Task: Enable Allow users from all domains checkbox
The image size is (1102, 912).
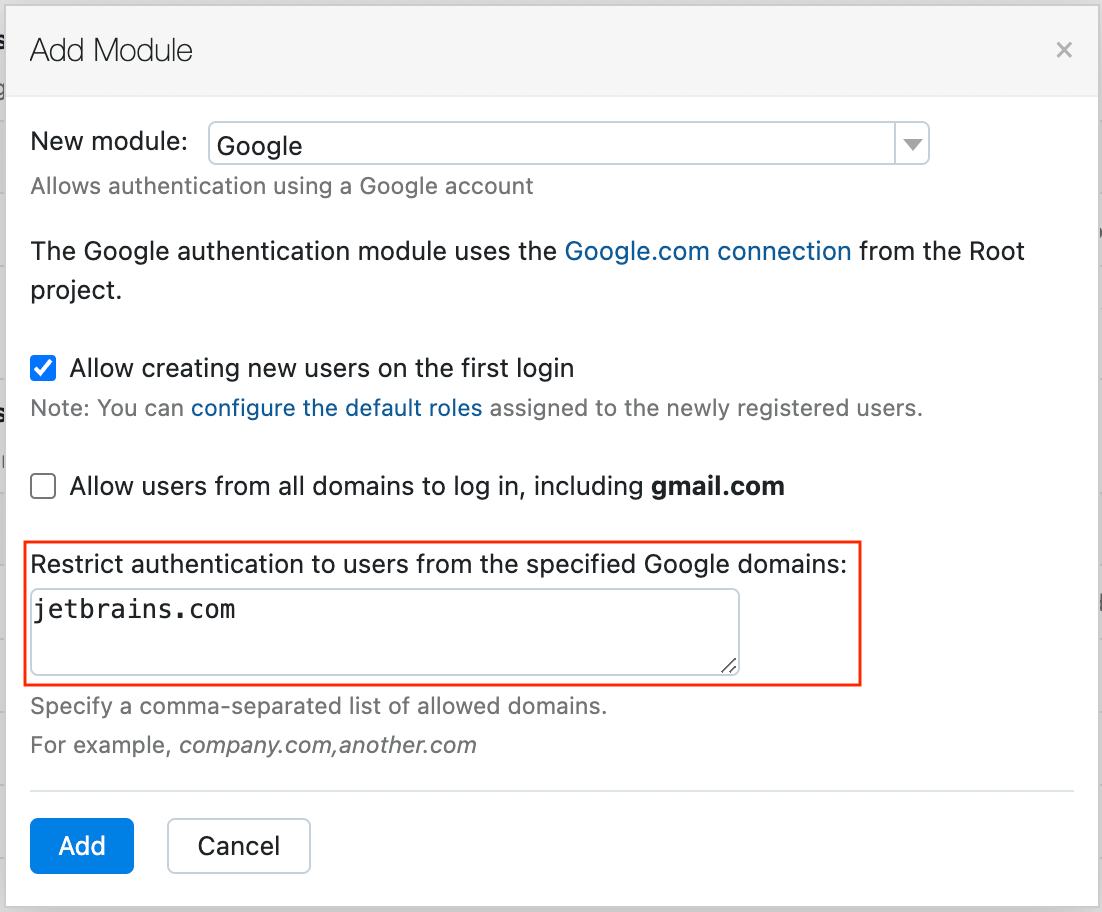Action: (x=43, y=486)
